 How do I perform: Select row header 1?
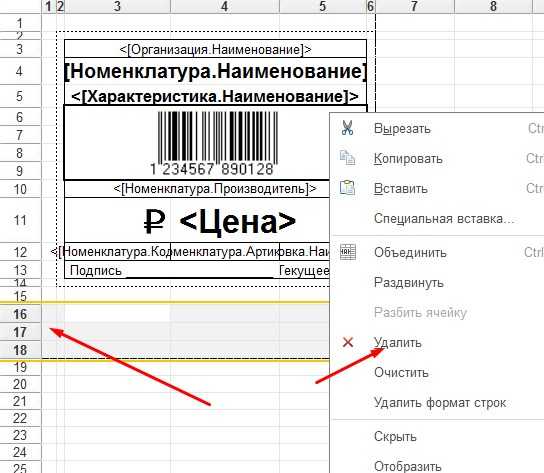(x=20, y=23)
